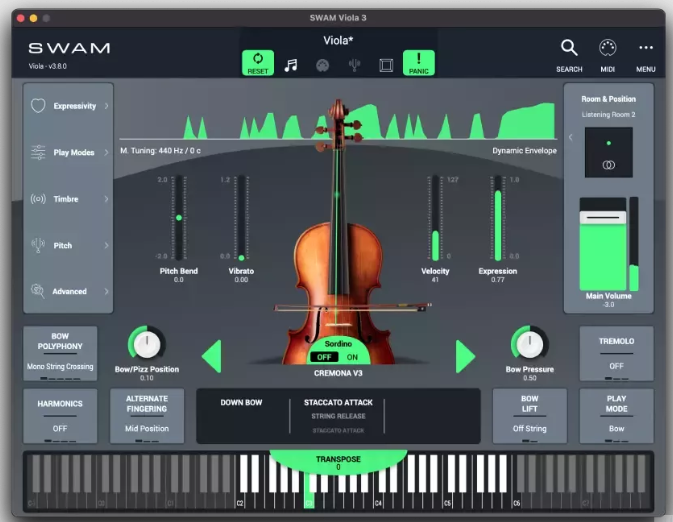Switch Sordino to OFF
The height and width of the screenshot is (522, 673).
324,357
